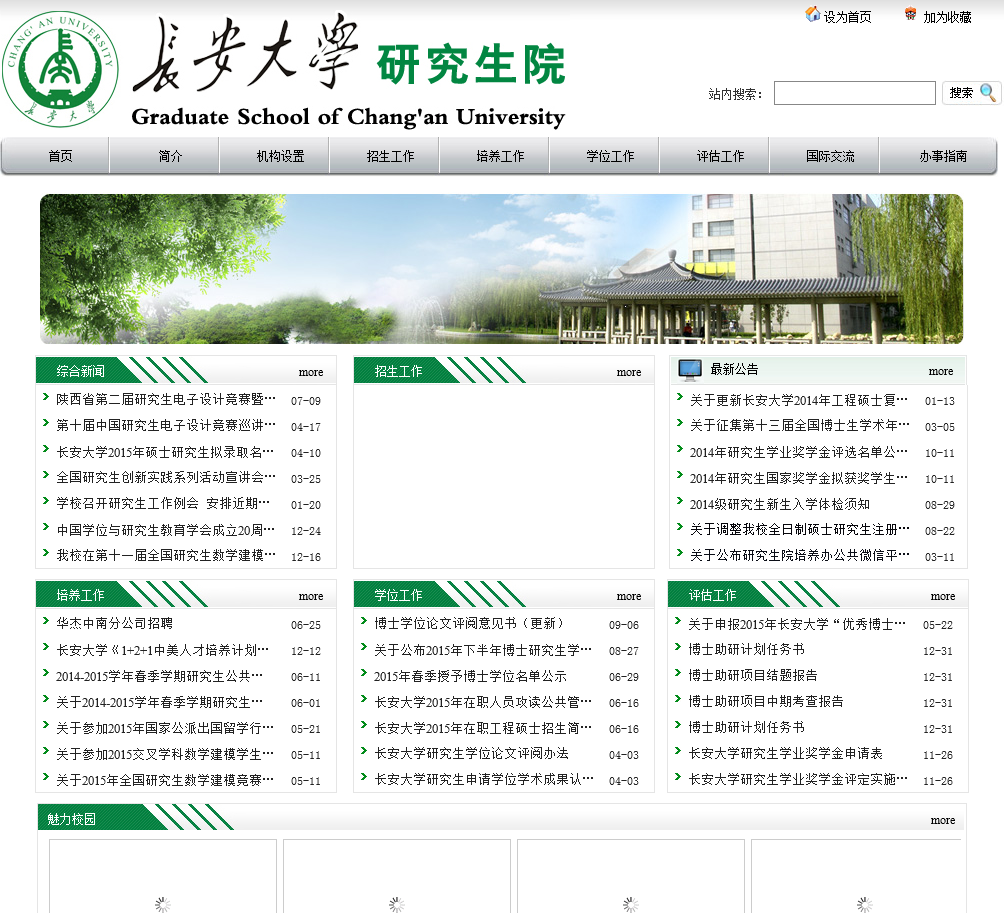The image size is (1004, 913).
Task: Open item 华杰中南分公司招聘
Action: click(114, 624)
